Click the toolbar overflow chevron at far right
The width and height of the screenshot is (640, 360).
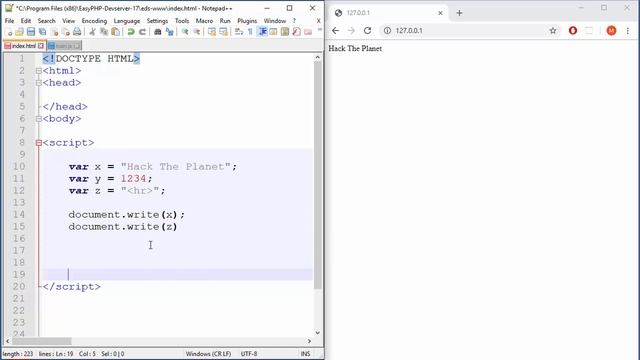(x=320, y=30)
